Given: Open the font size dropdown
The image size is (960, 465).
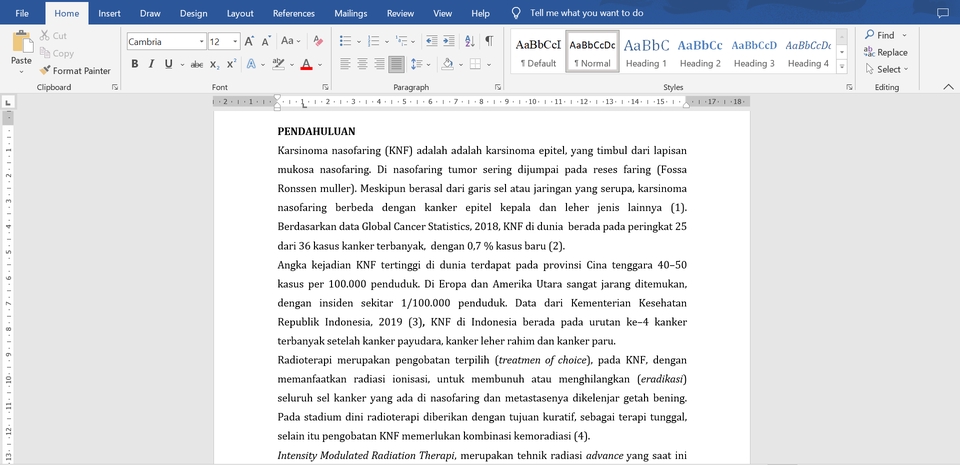Looking at the screenshot, I should [236, 42].
